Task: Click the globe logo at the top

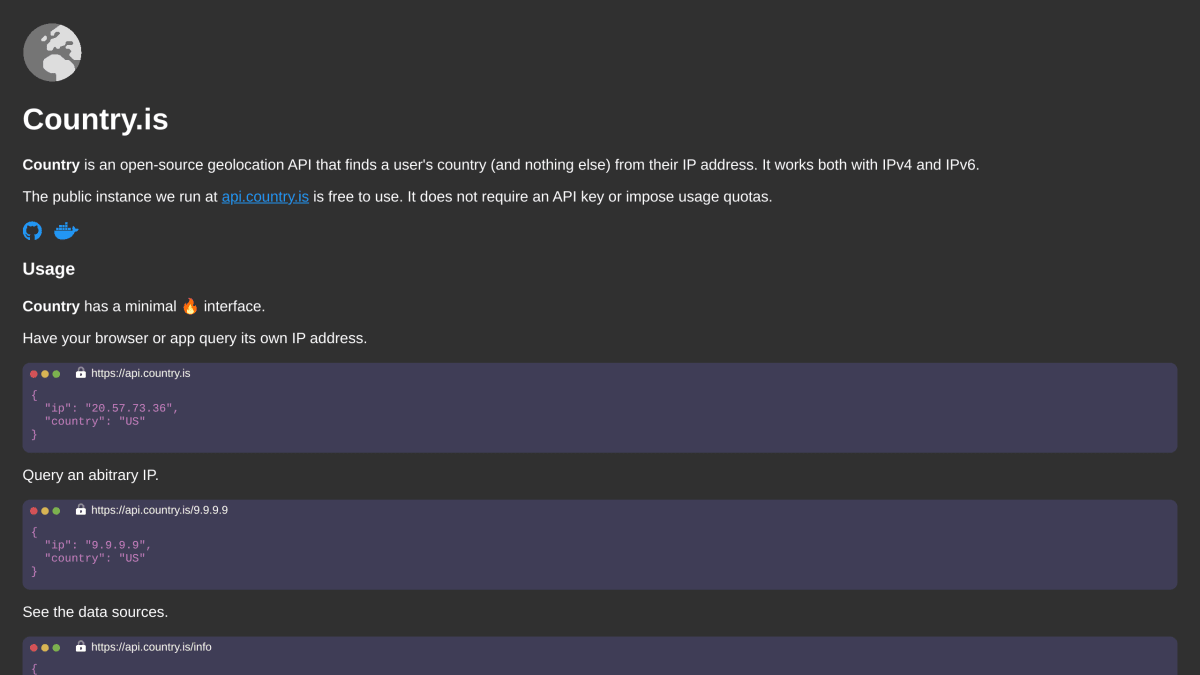Action: 52,52
